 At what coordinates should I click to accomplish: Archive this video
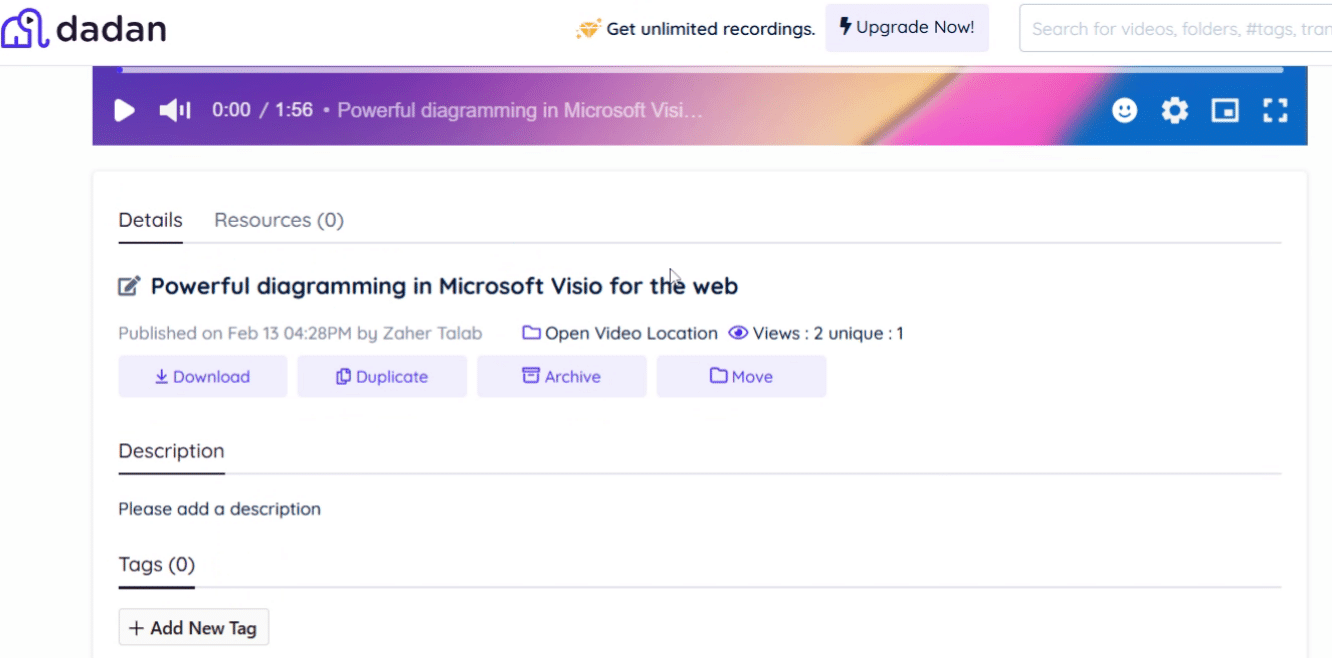coord(562,377)
